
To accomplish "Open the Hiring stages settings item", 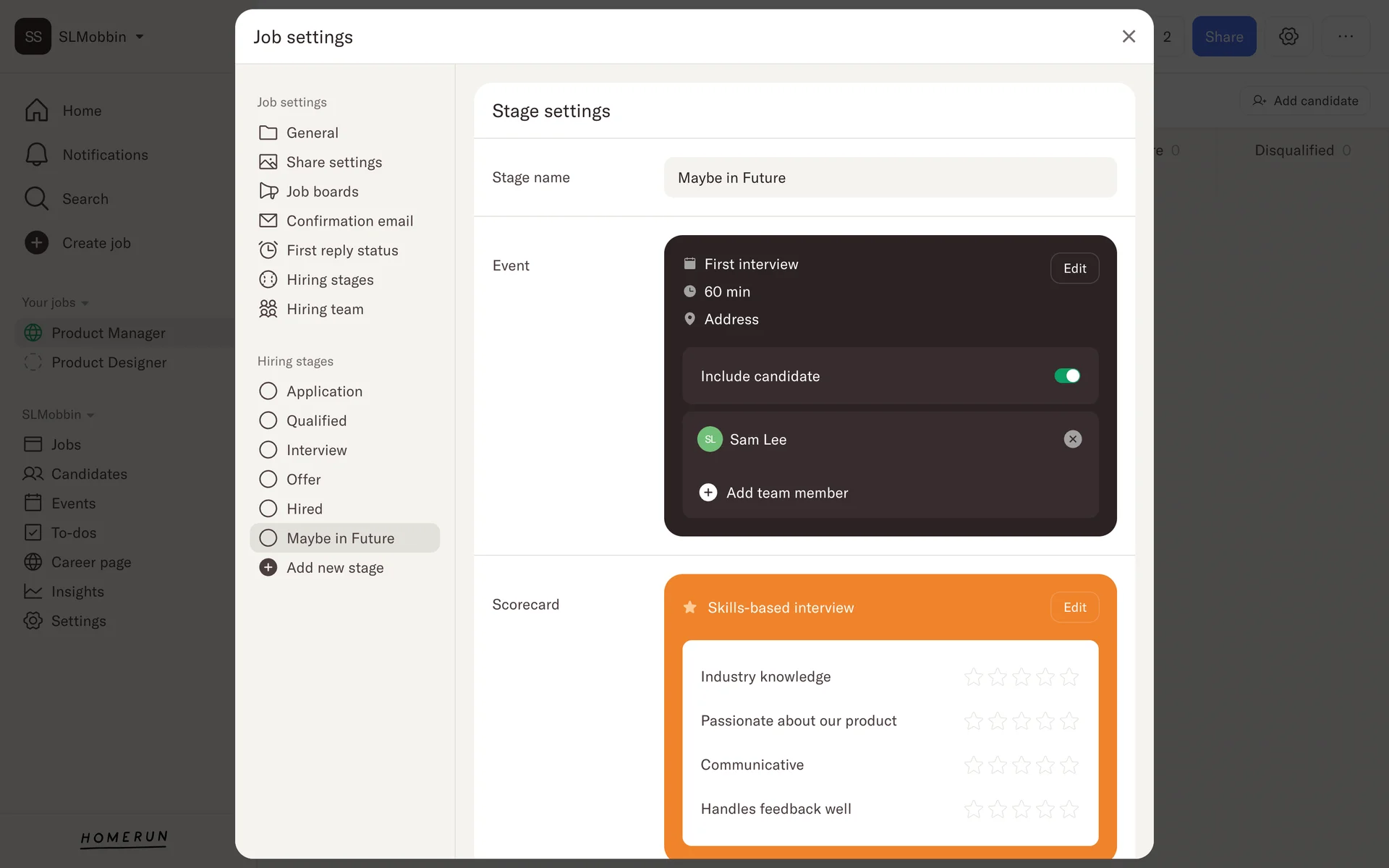I will [329, 280].
